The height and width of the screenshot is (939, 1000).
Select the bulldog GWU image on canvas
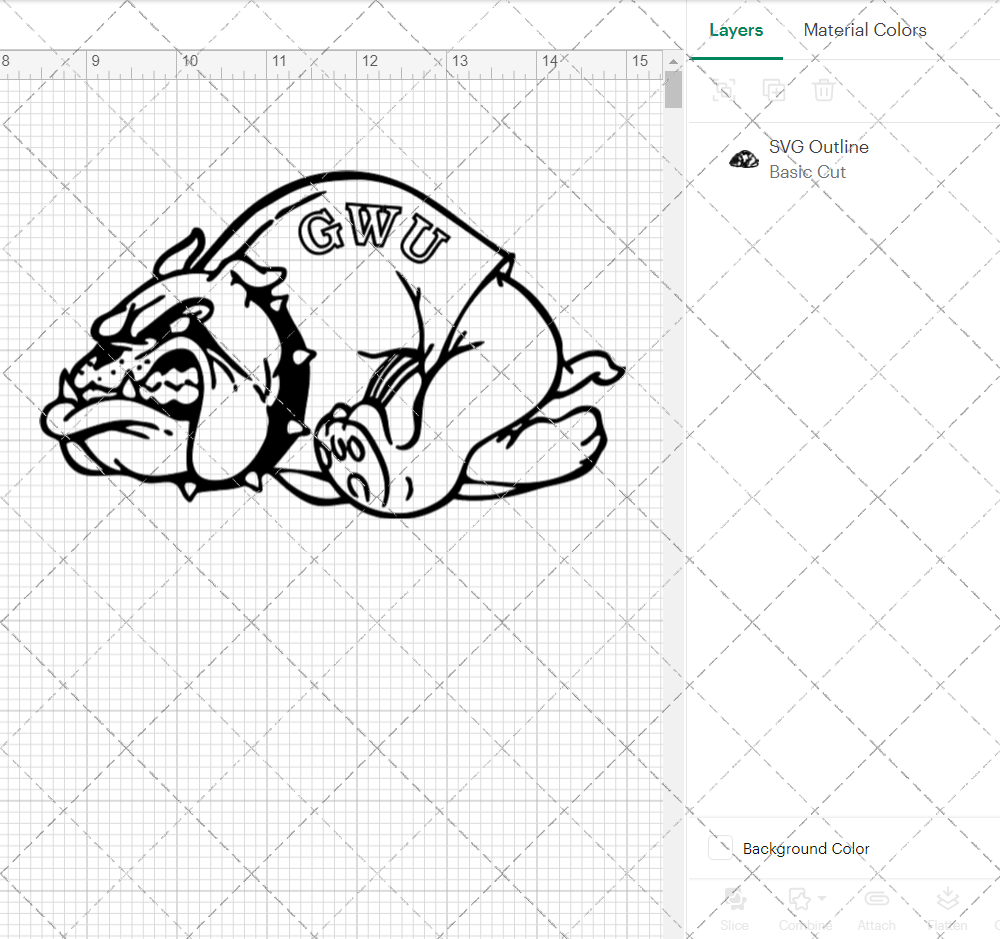click(332, 344)
